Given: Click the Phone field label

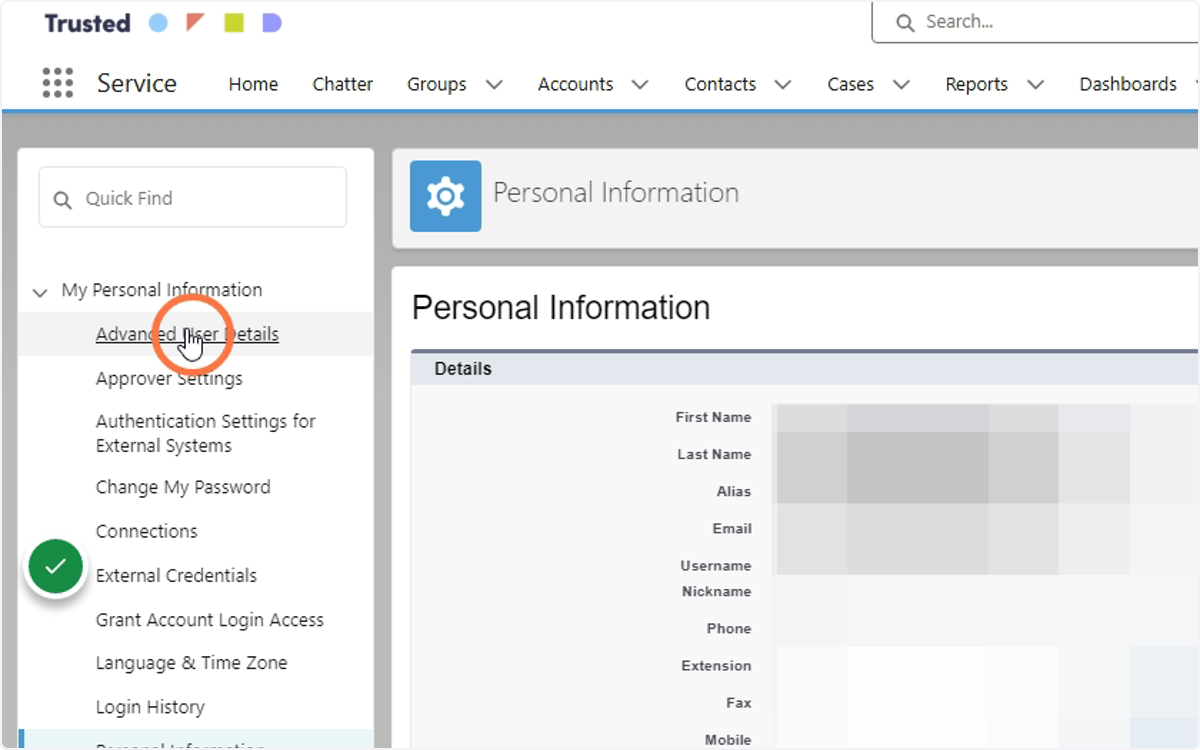Looking at the screenshot, I should pos(729,628).
